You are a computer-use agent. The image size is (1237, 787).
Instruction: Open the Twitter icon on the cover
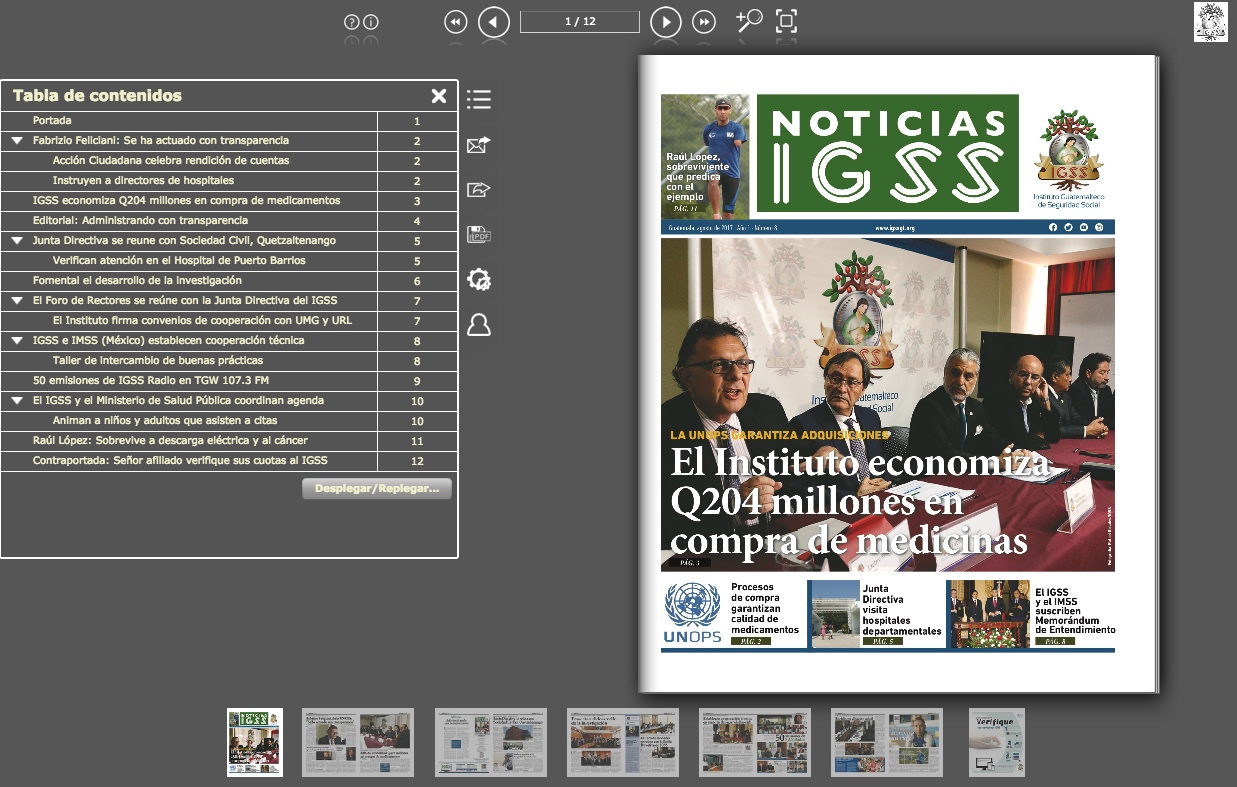tap(1068, 228)
